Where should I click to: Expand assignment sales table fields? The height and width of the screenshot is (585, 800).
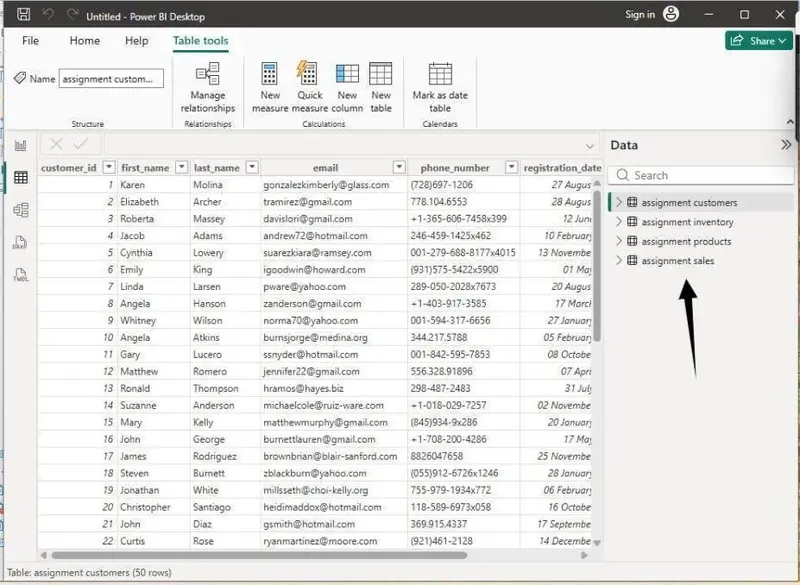tap(619, 260)
